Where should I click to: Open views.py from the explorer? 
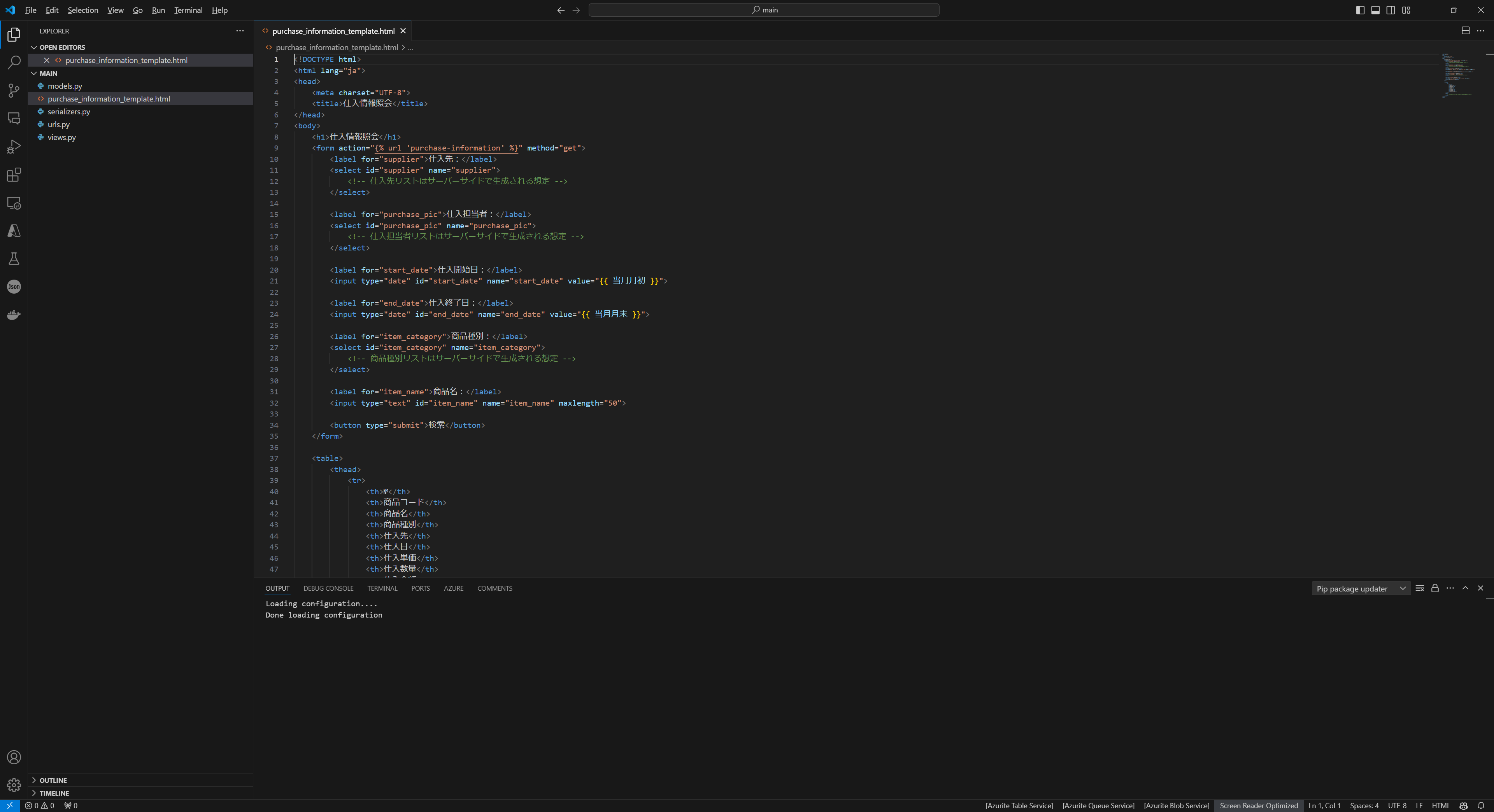tap(61, 137)
